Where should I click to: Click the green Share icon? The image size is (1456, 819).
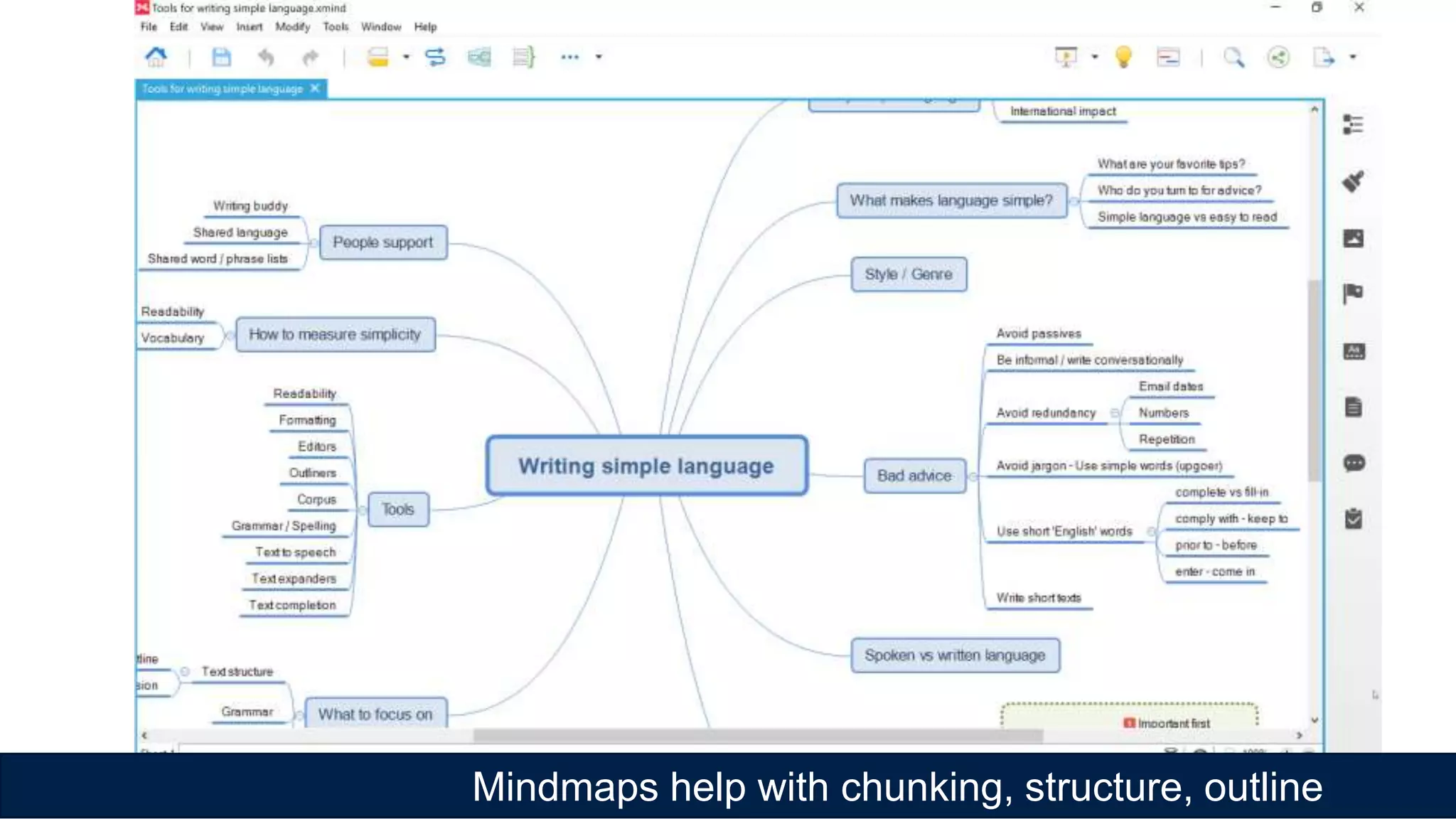click(1278, 57)
